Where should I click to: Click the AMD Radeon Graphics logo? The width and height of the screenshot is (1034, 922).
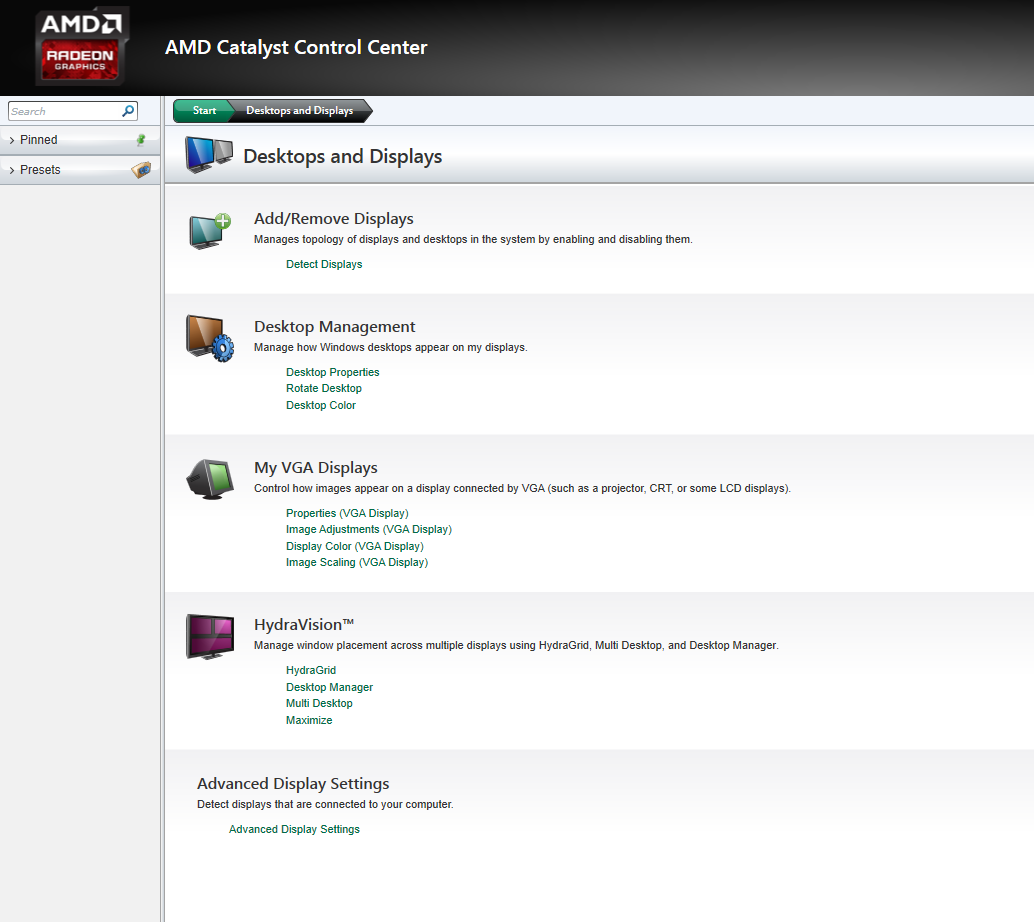pos(80,47)
